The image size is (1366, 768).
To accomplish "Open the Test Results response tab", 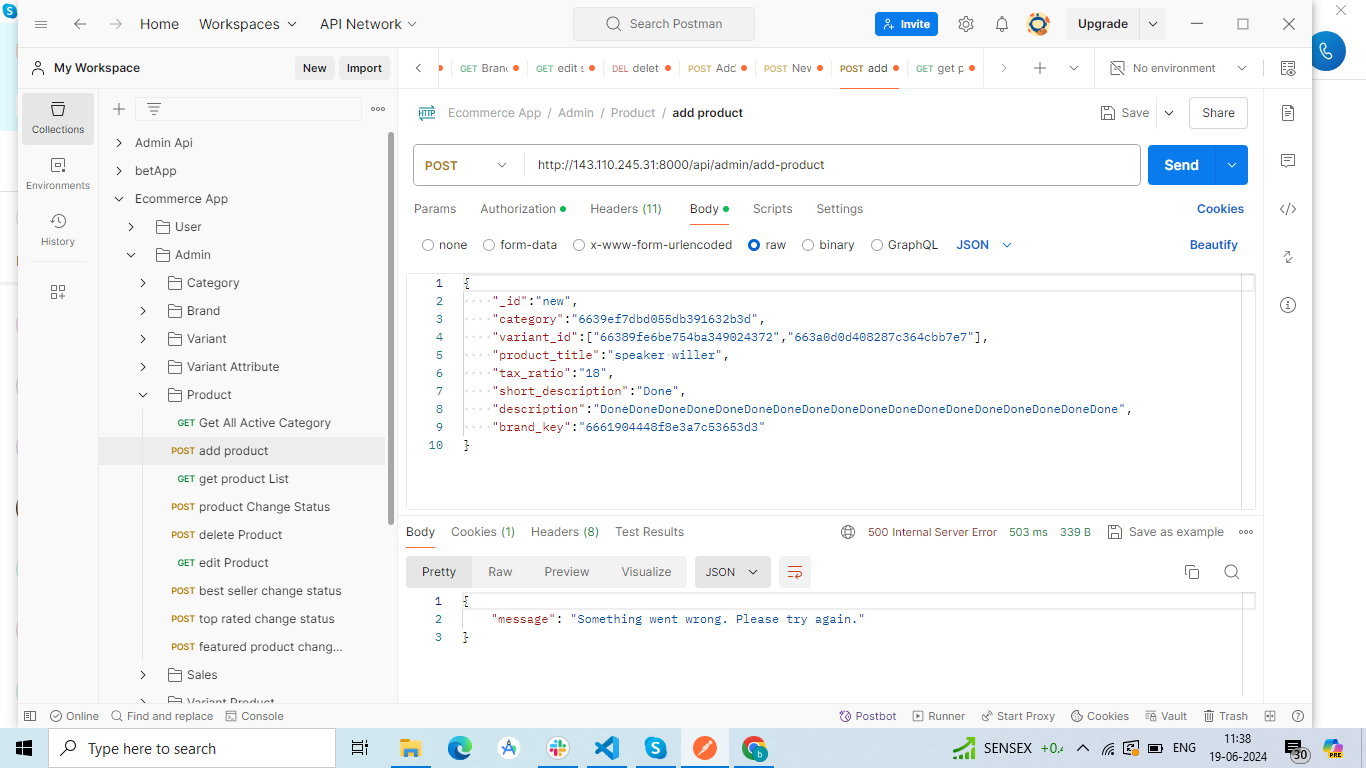I will [649, 532].
